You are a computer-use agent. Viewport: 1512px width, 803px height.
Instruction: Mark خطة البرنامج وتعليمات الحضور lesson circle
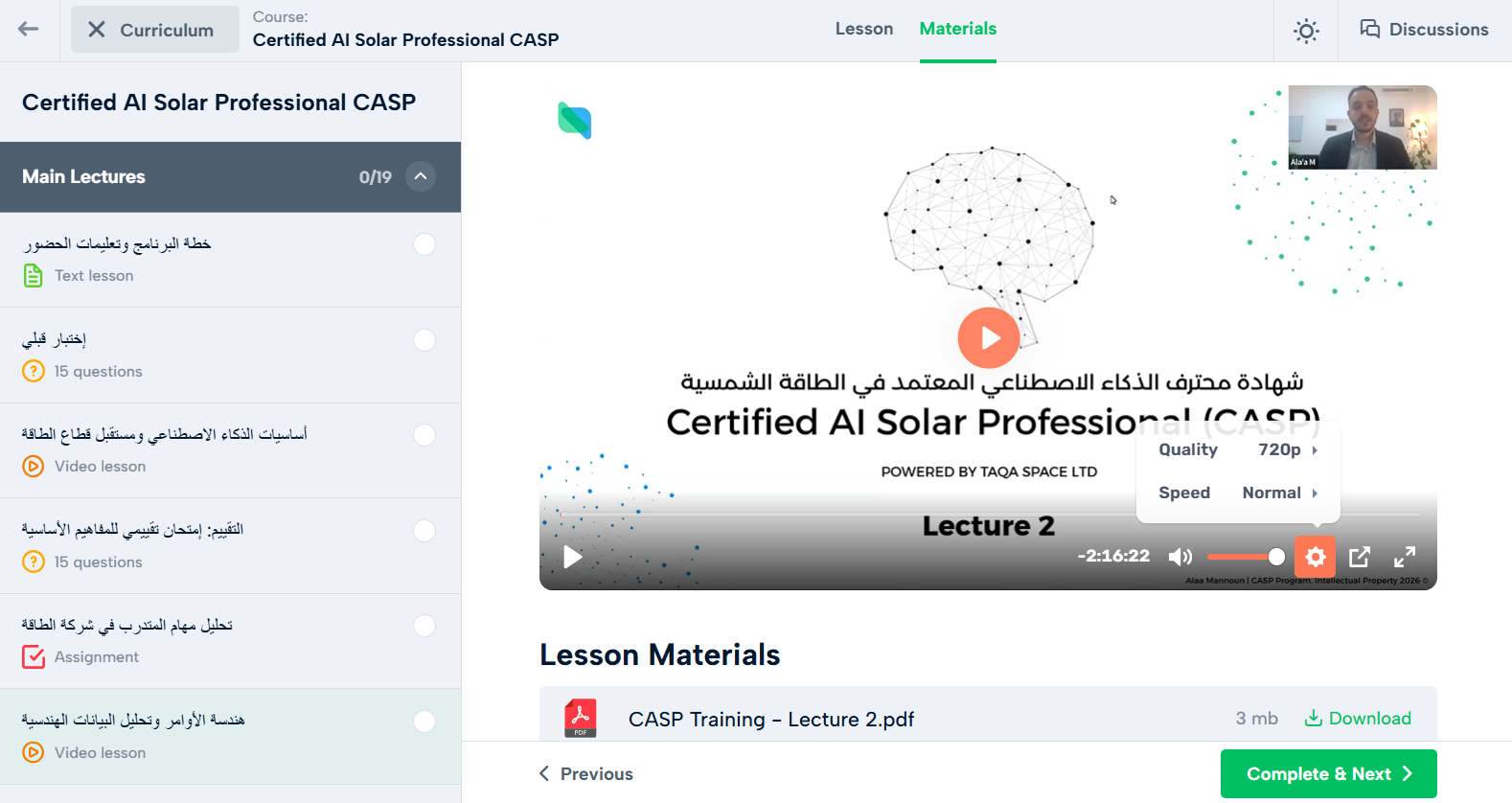pos(424,244)
